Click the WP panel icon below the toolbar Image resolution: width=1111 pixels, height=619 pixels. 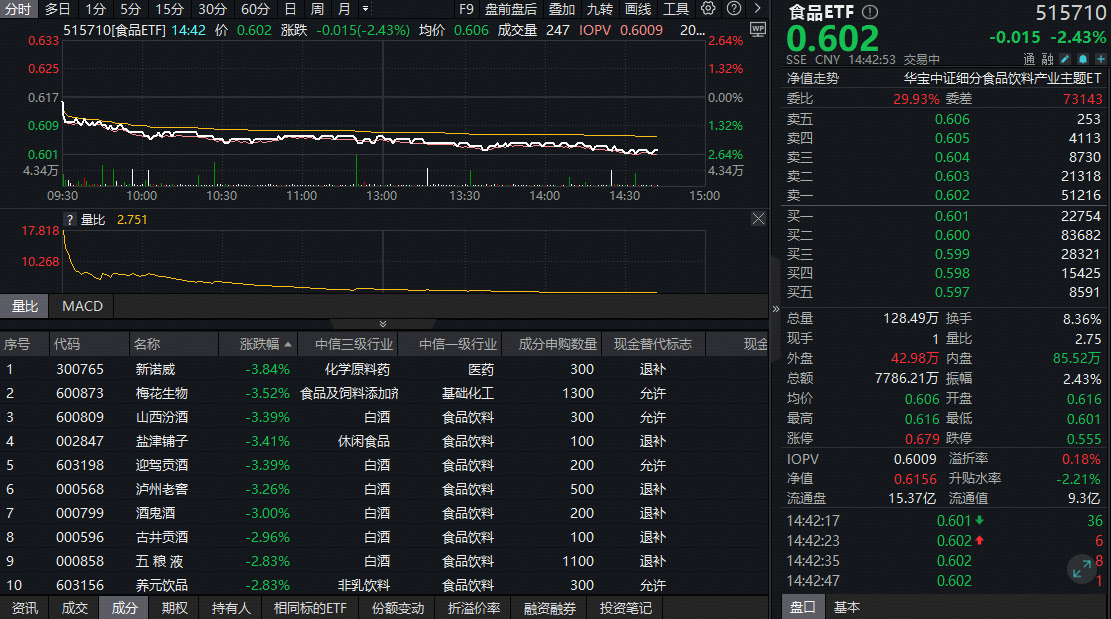coord(758,29)
